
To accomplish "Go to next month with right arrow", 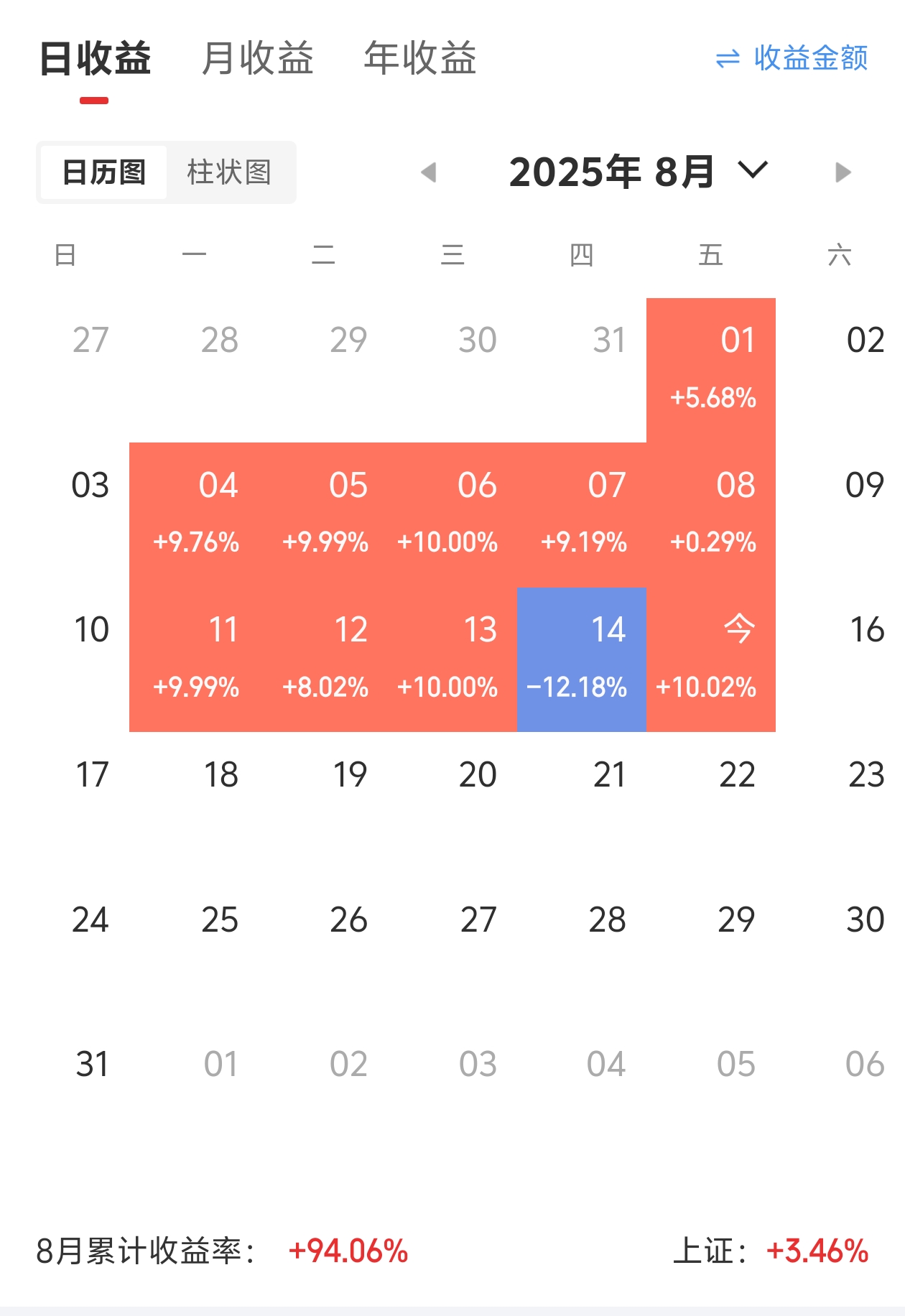I will coord(843,172).
